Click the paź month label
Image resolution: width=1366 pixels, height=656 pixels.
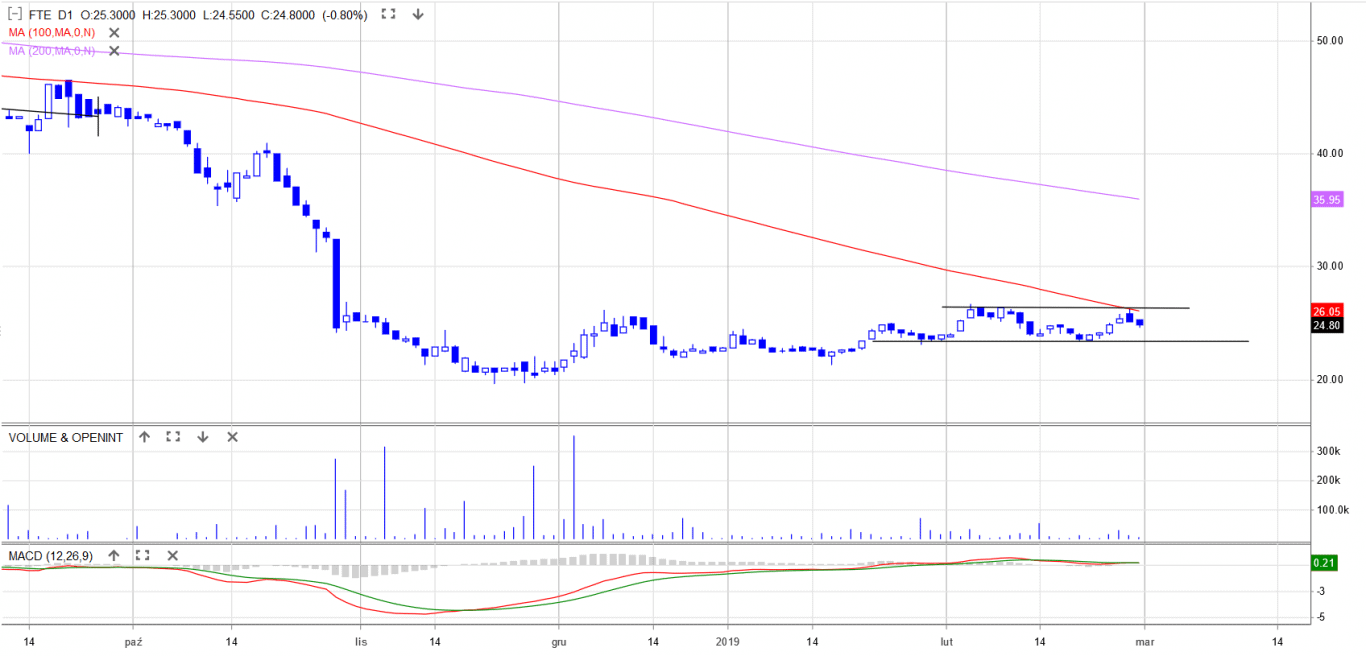(x=133, y=640)
